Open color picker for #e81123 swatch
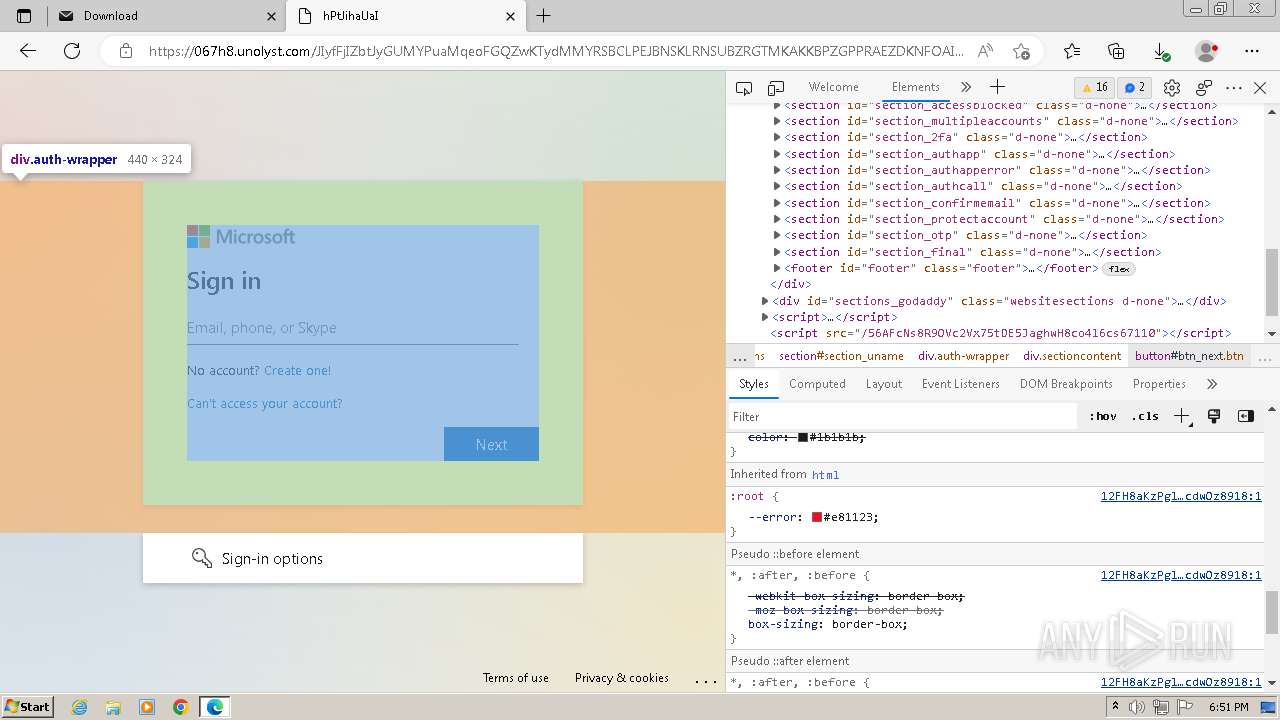This screenshot has height=720, width=1280. (x=817, y=517)
